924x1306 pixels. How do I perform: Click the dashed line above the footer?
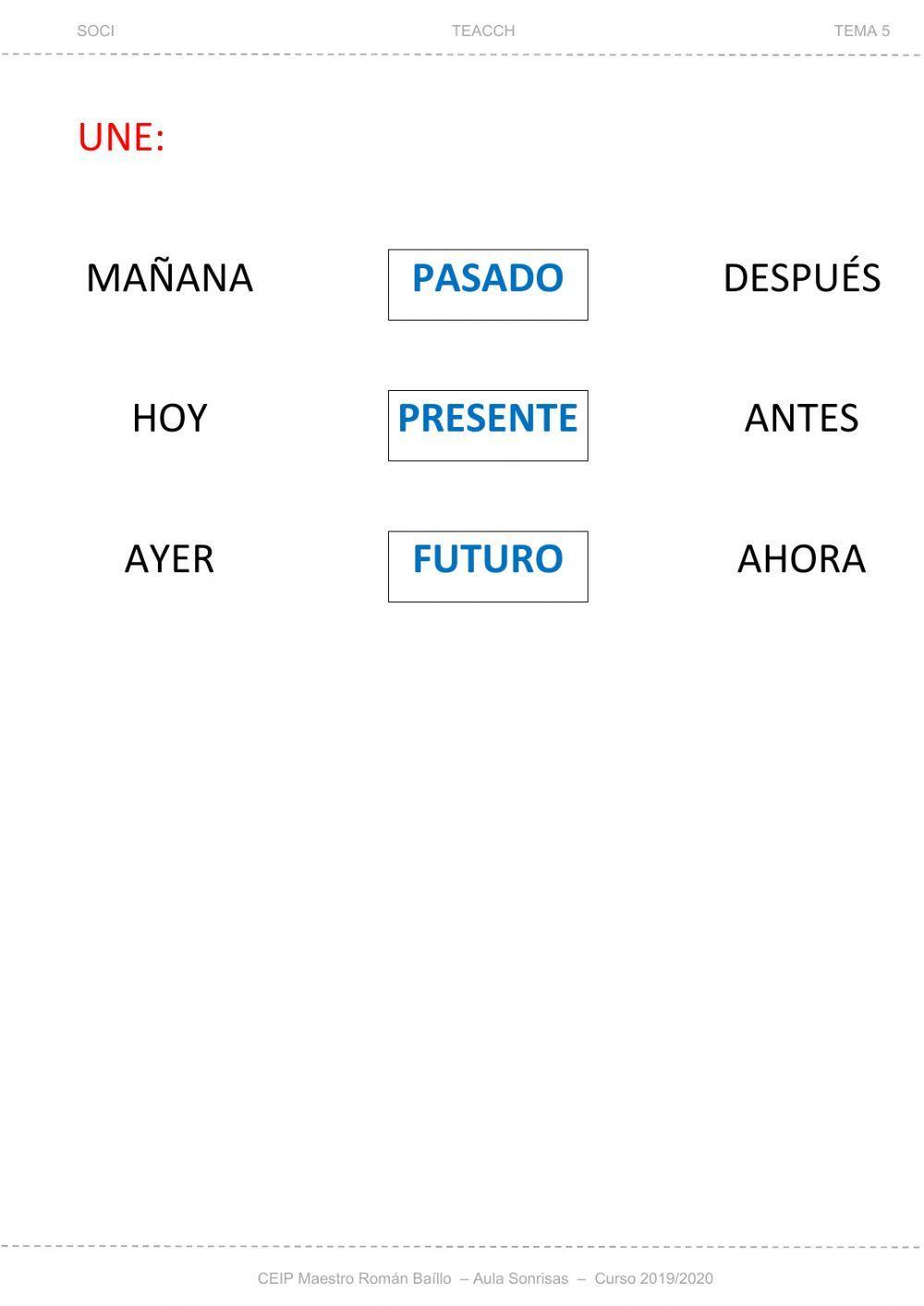click(x=462, y=1247)
